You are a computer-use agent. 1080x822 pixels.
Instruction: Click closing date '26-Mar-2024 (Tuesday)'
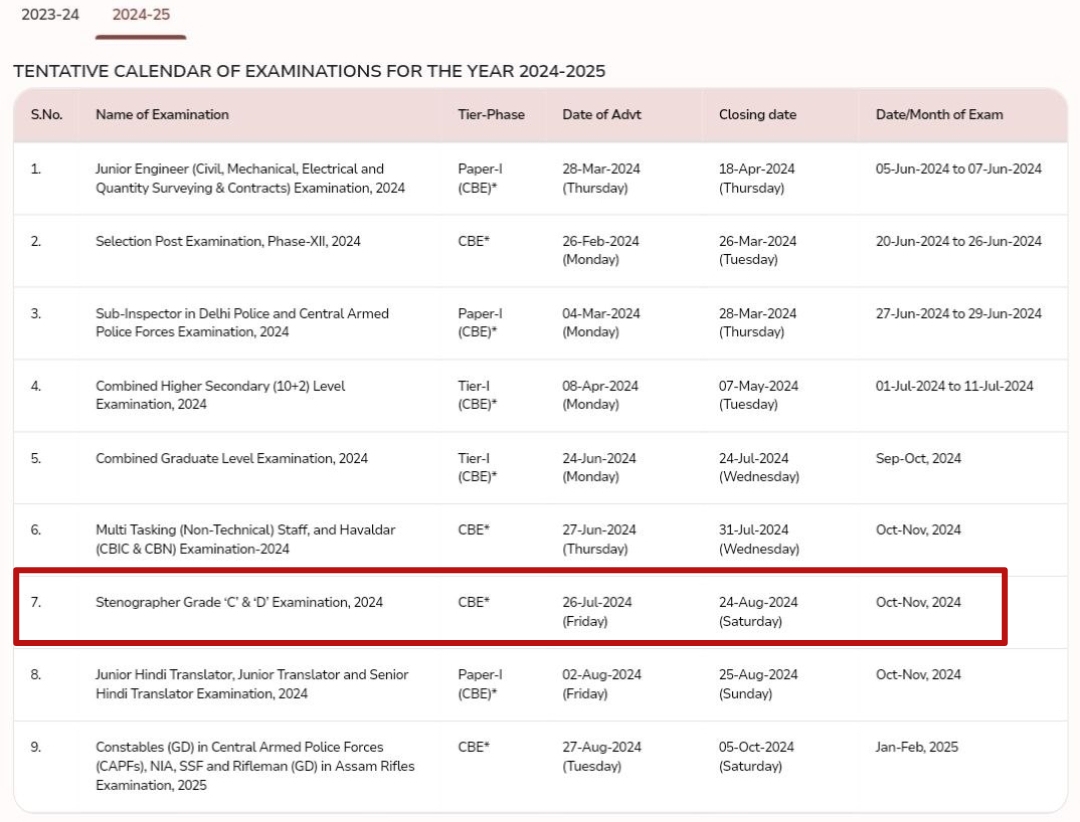[x=757, y=250]
